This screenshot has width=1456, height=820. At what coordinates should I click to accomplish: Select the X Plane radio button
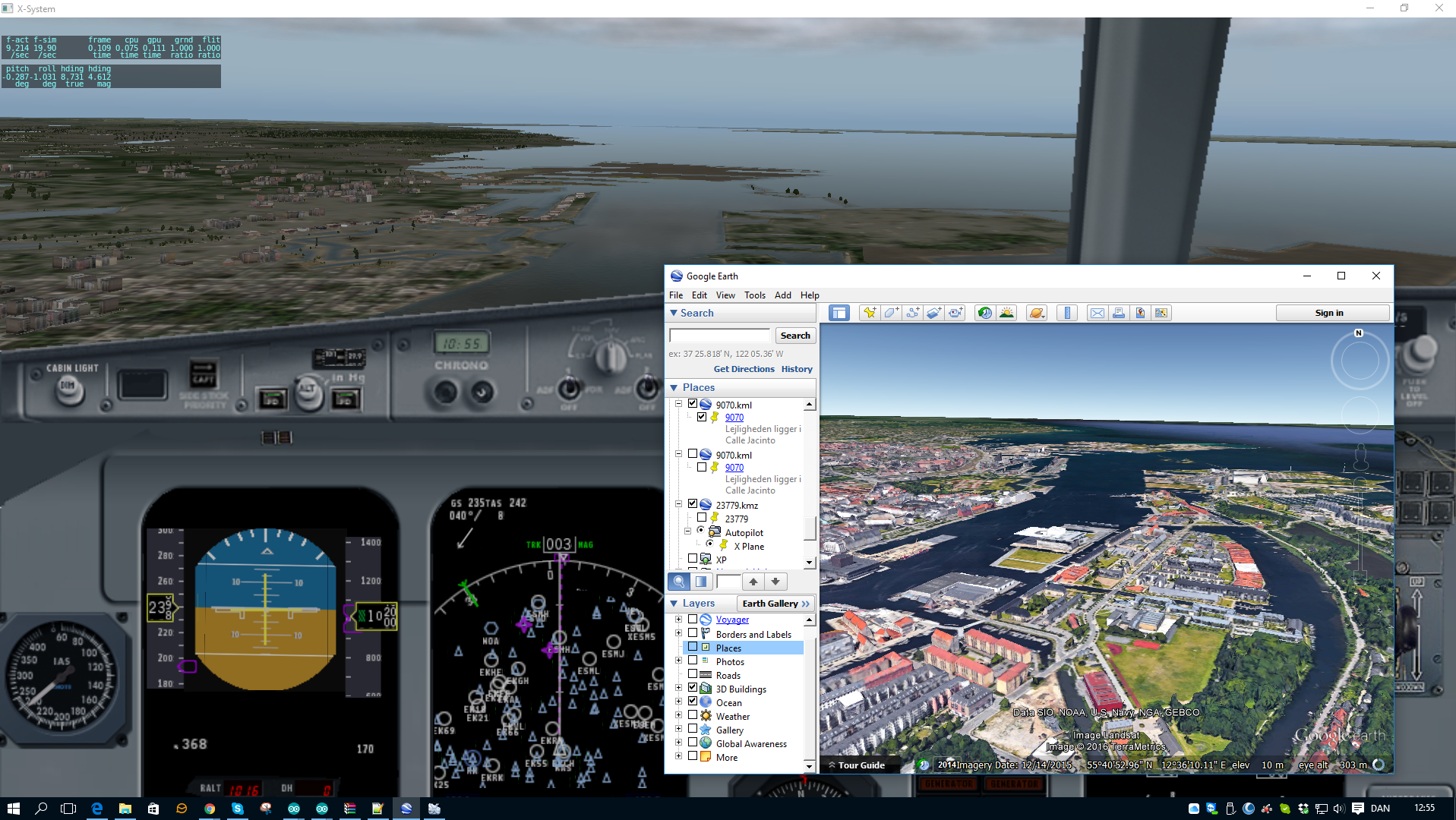coord(710,544)
